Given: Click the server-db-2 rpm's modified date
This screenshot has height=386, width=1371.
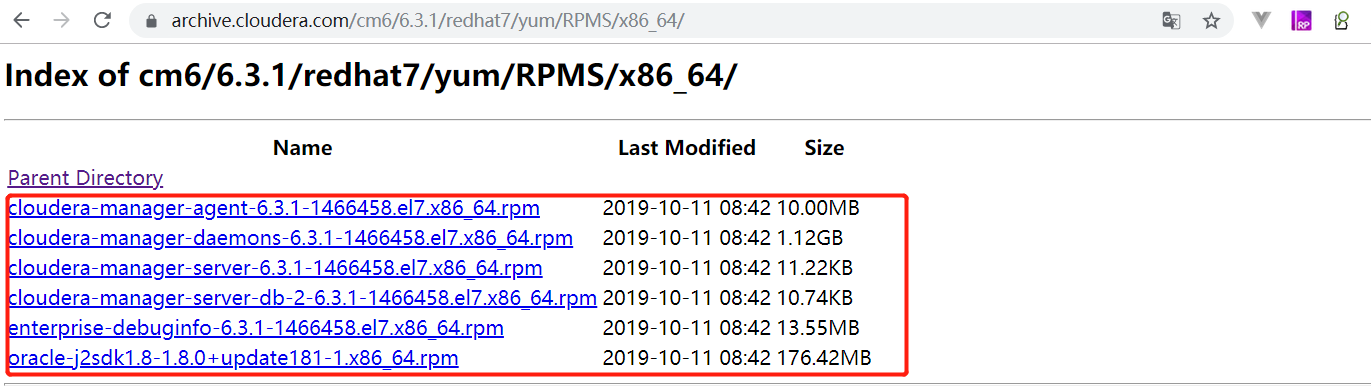Looking at the screenshot, I should 687,299.
